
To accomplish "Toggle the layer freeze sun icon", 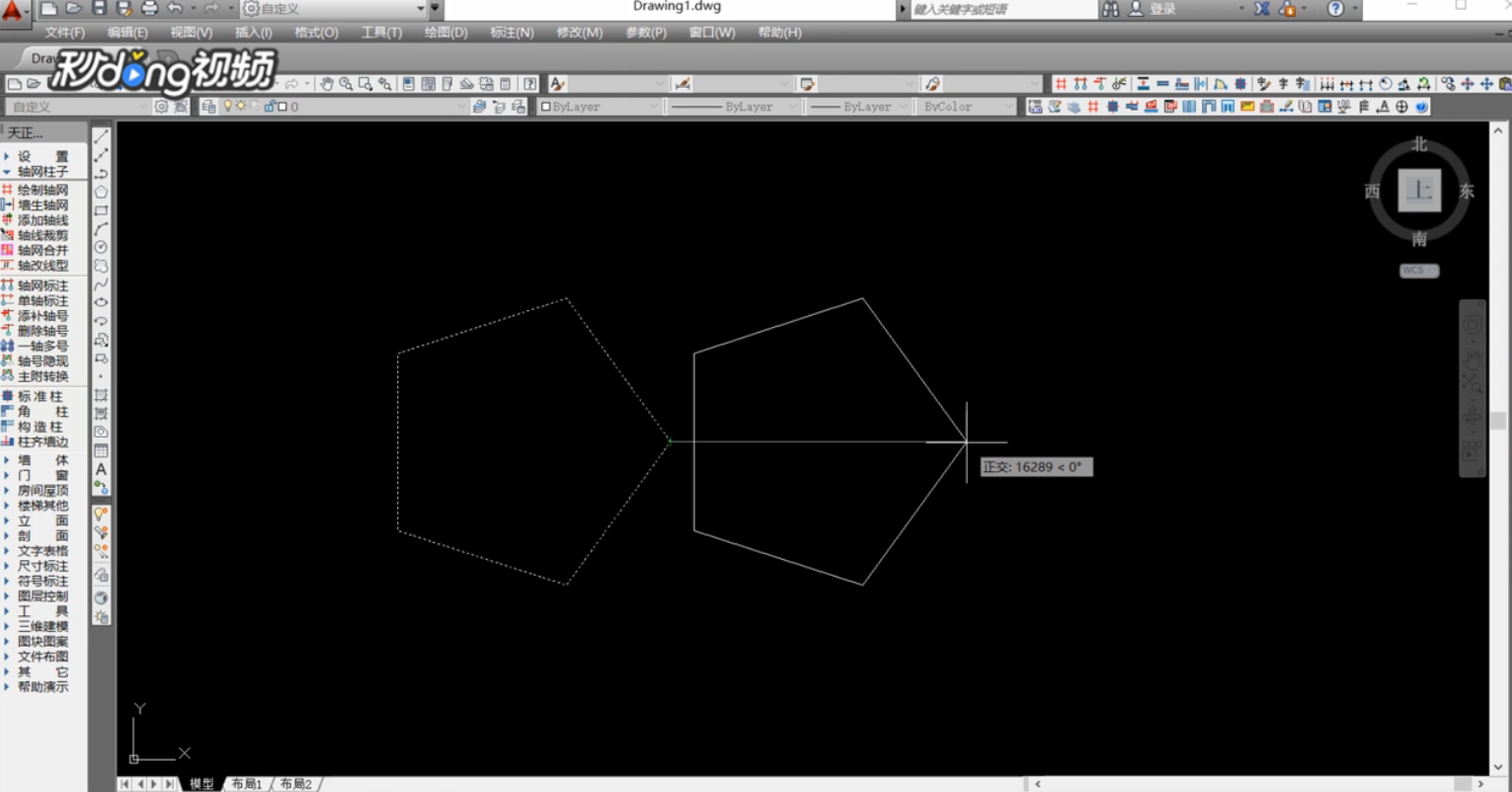I will [x=240, y=107].
